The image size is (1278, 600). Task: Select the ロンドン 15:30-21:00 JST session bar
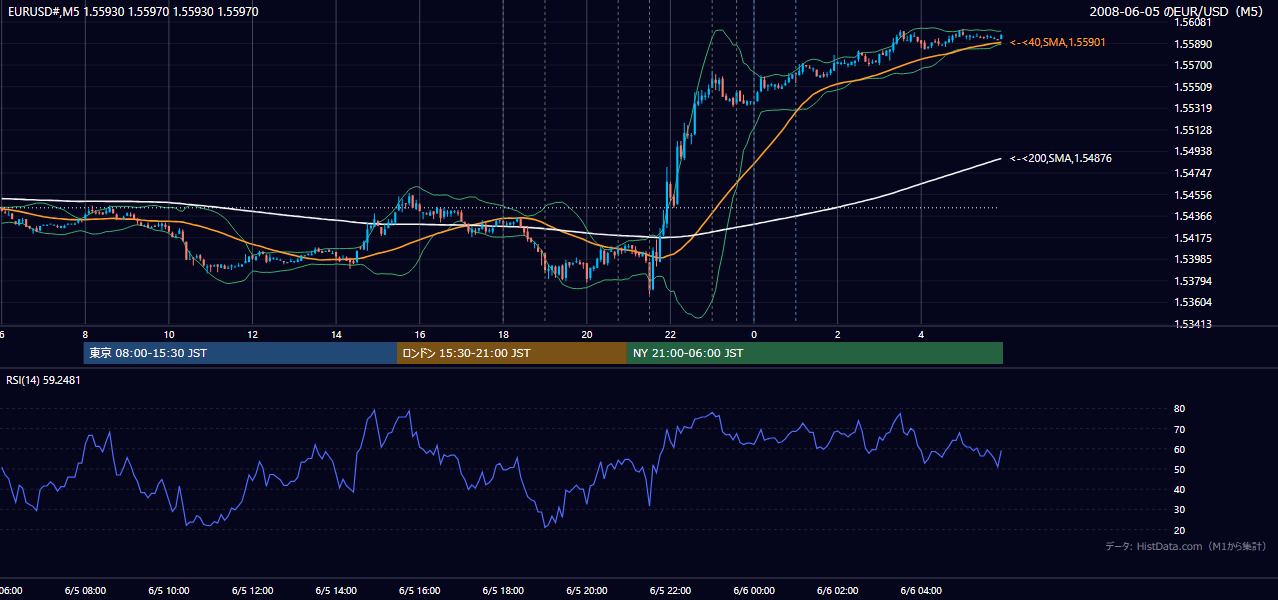(x=512, y=353)
